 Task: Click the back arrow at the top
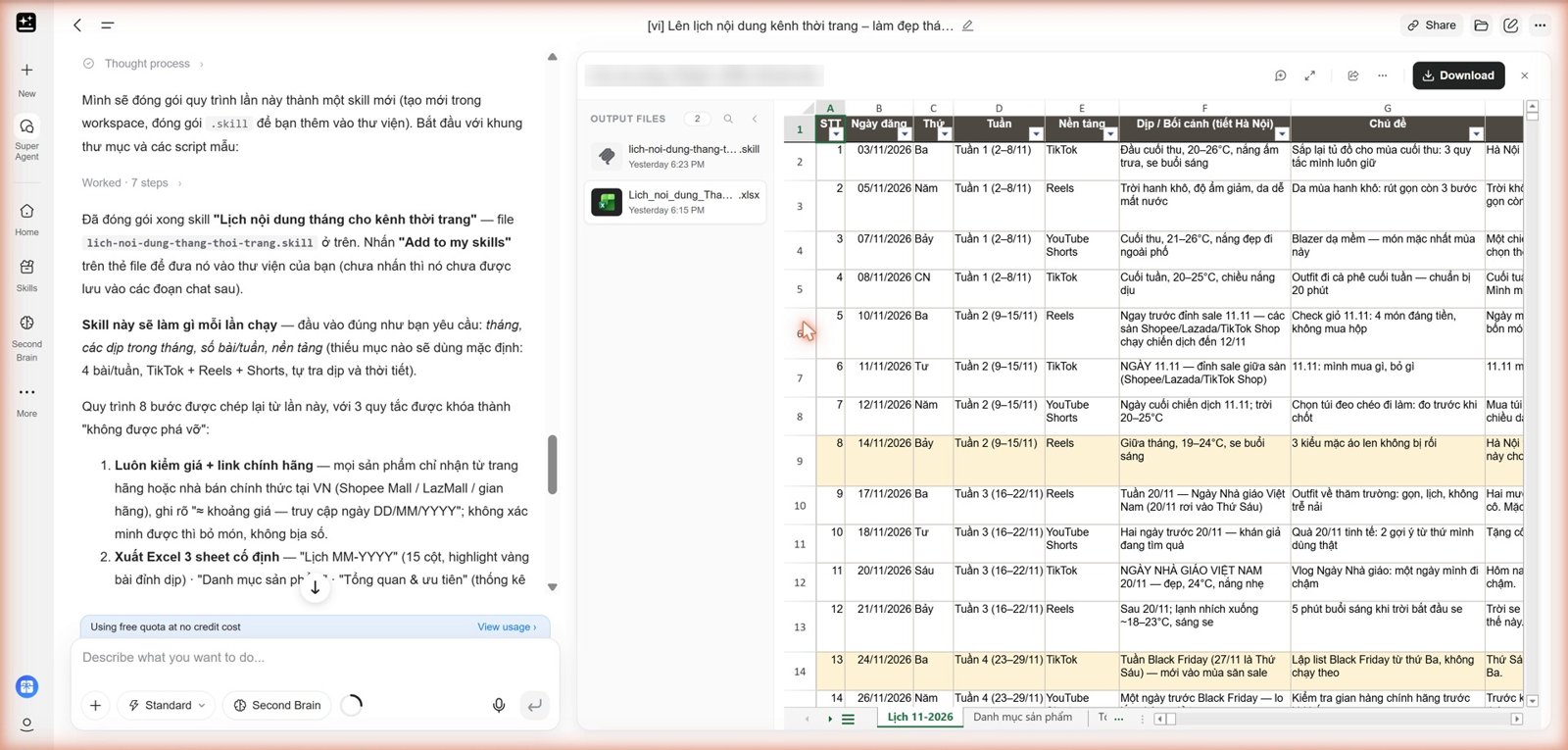click(77, 25)
